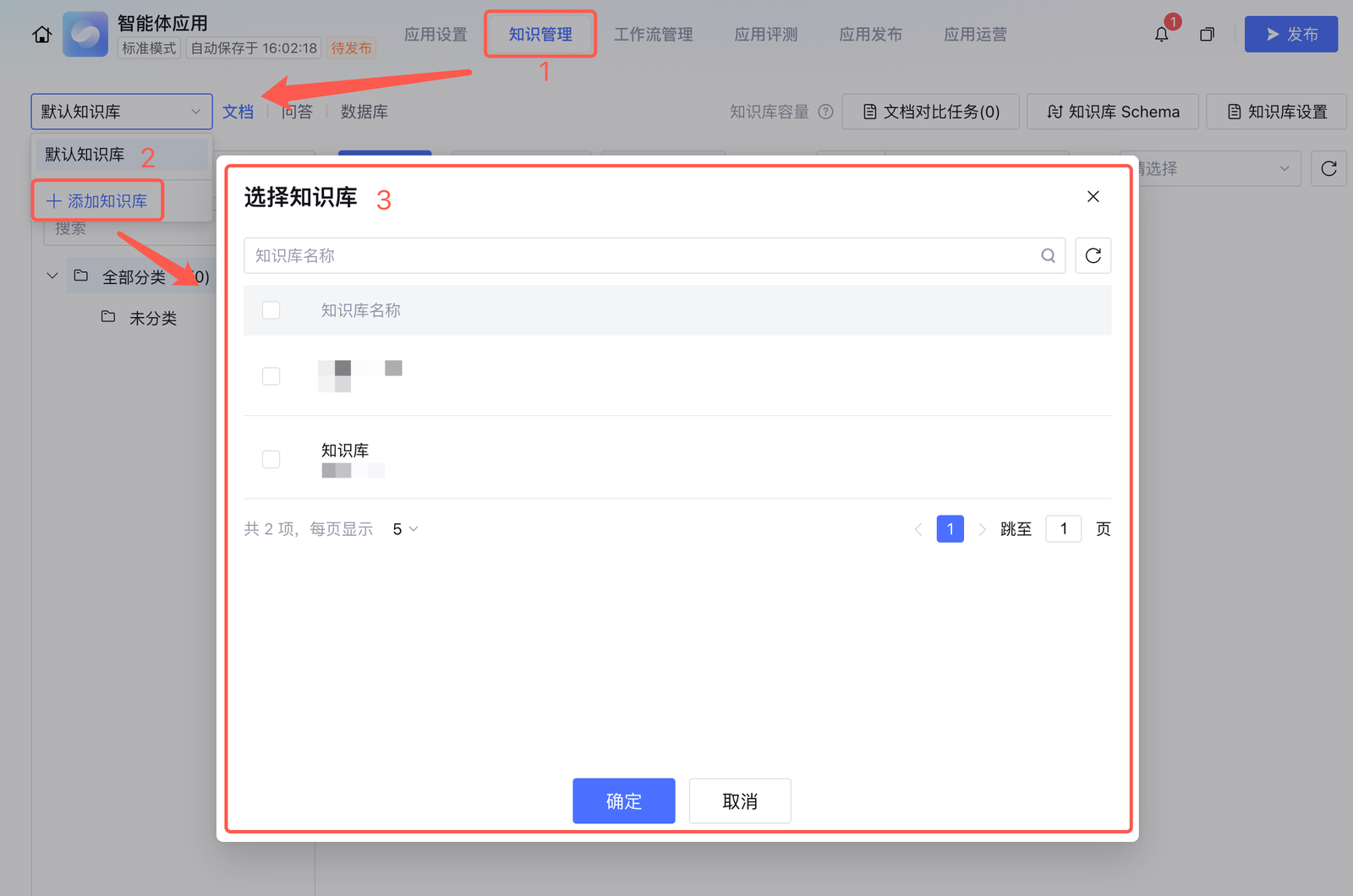Select the 知识库 row checkbox
This screenshot has height=896, width=1353.
271,460
